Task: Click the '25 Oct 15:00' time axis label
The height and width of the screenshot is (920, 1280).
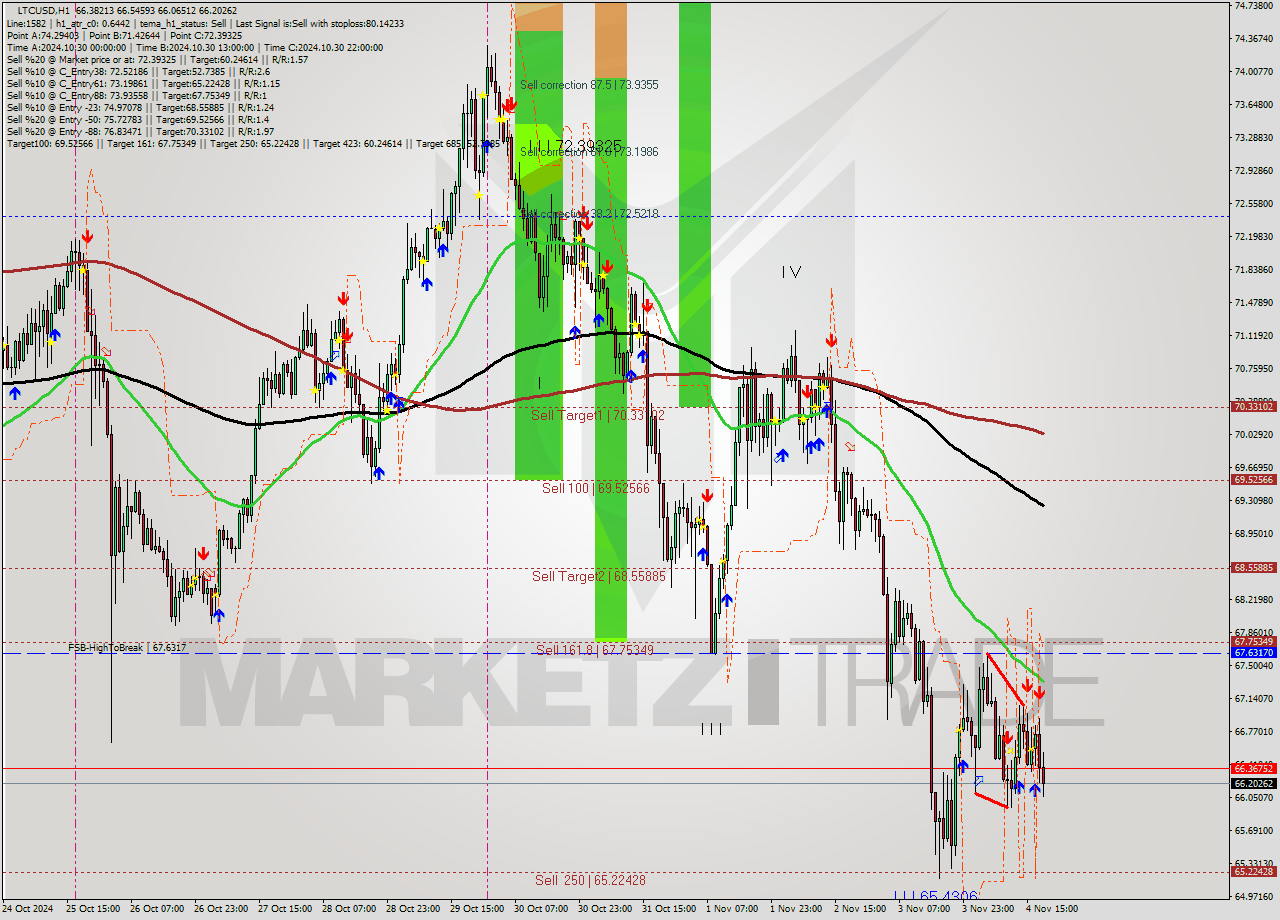Action: click(93, 909)
